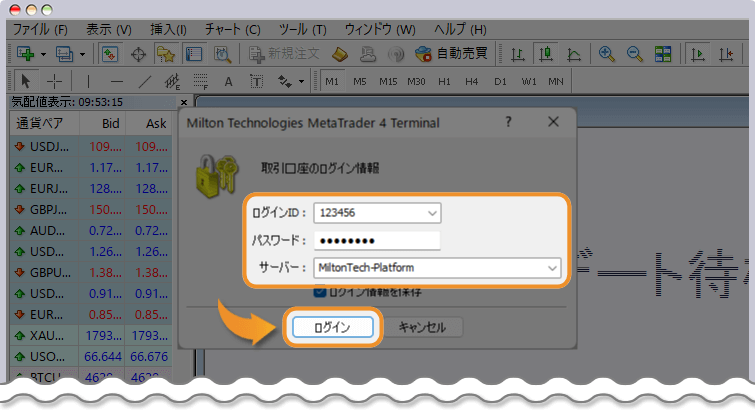Select the horizontal line tool
The width and height of the screenshot is (755, 410).
117,81
